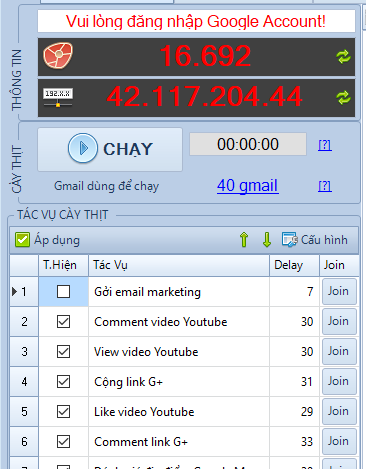Click the T.Hiện column header
Screen dimensions: 366x469
click(x=63, y=265)
